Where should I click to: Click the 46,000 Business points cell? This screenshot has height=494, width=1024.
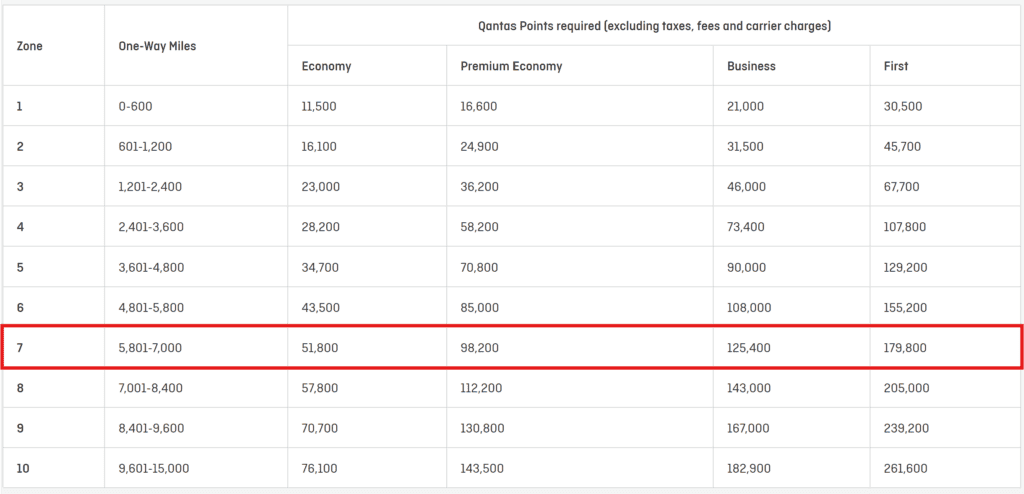(746, 186)
